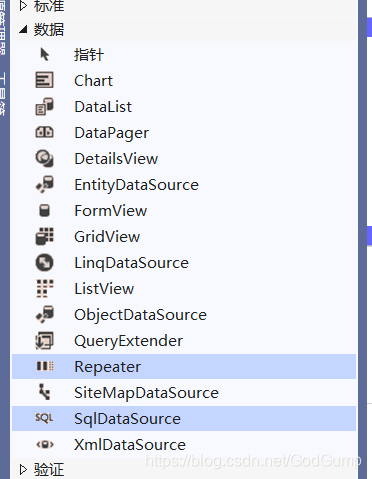372x479 pixels.
Task: Select the LinqDataSource item text
Action: tap(131, 263)
